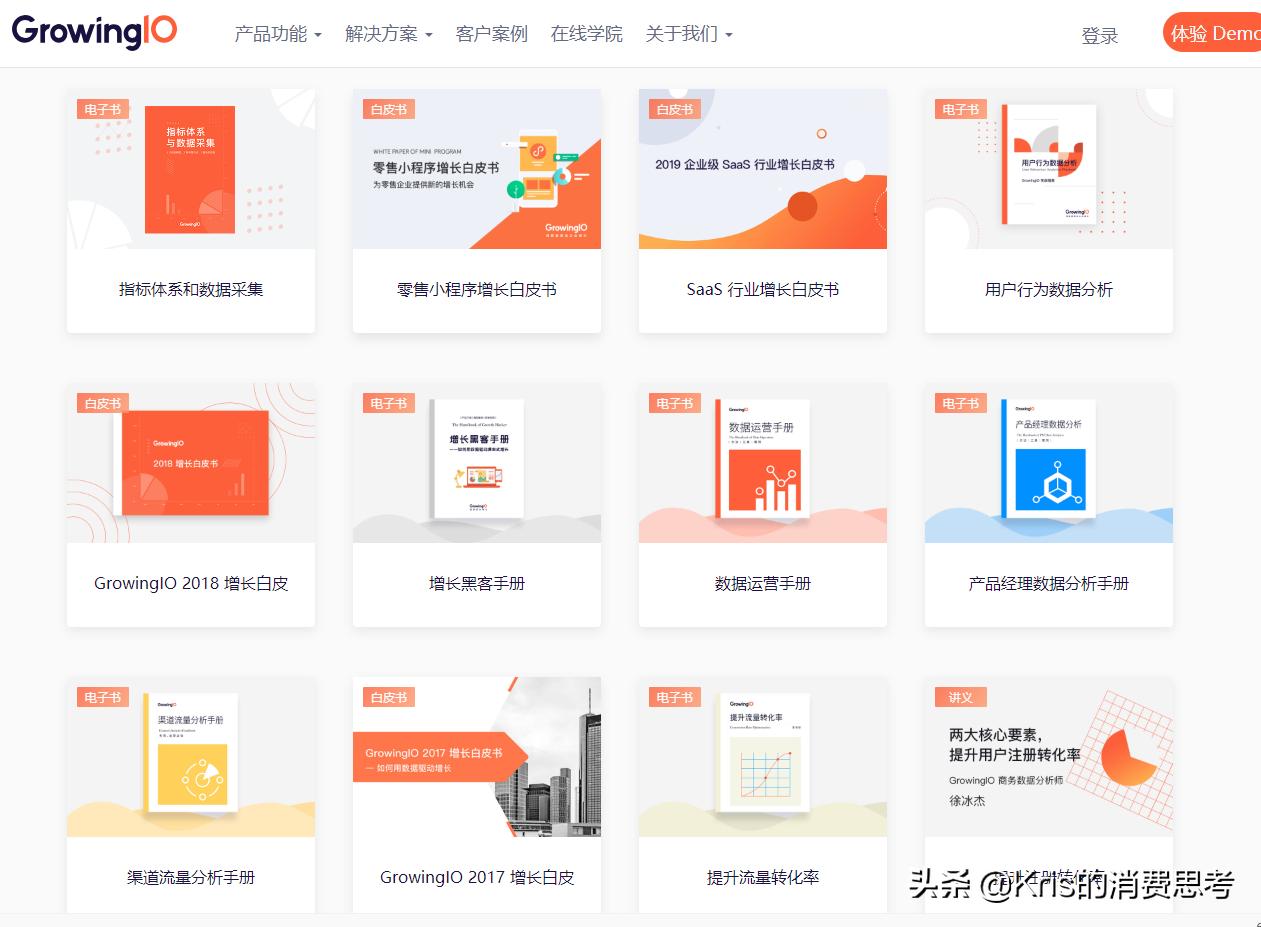Go to 客户案例 menu item
This screenshot has height=927, width=1261.
[x=491, y=34]
